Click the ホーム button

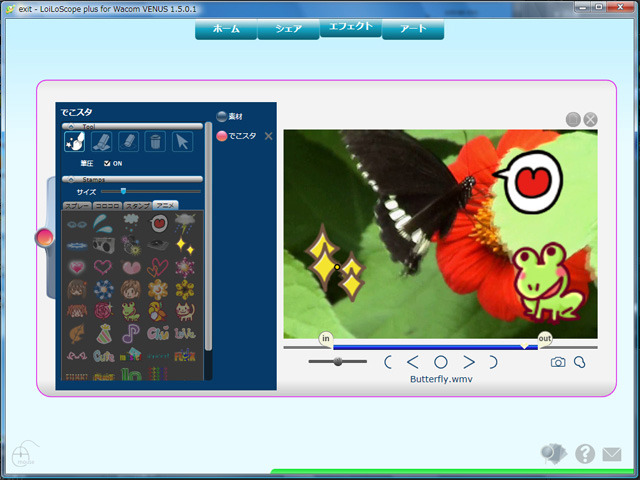point(226,29)
